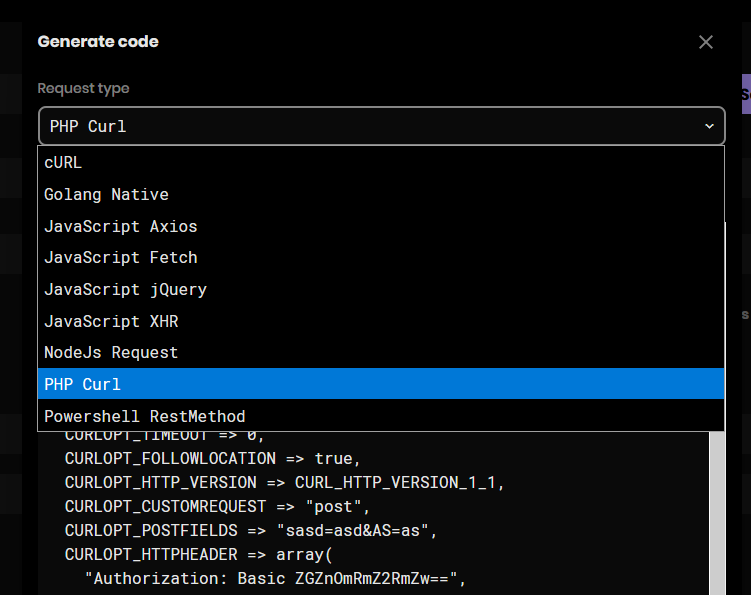The width and height of the screenshot is (751, 595).
Task: Click the CURLOPT_FOLLOWLOCATION => true line
Action: 212,458
